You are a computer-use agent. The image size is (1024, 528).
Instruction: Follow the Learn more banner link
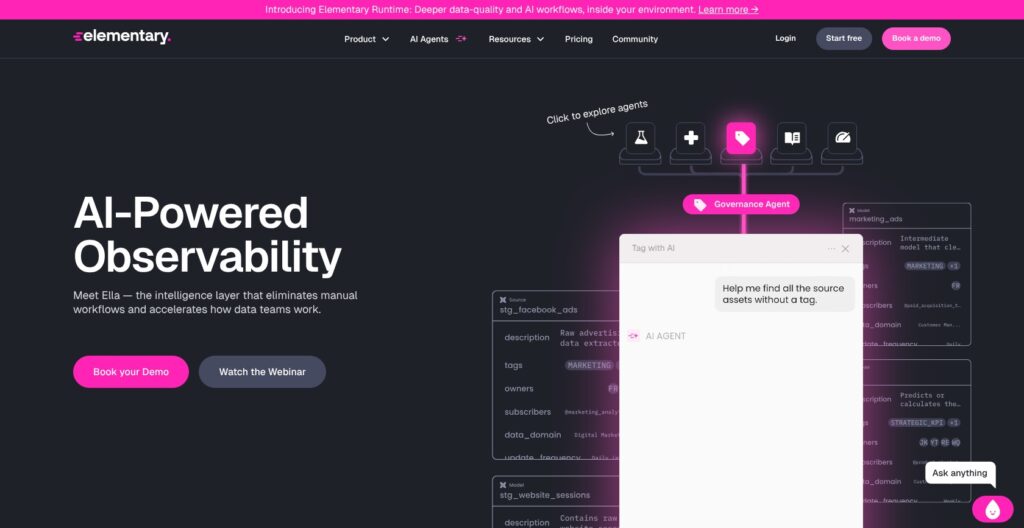point(728,10)
